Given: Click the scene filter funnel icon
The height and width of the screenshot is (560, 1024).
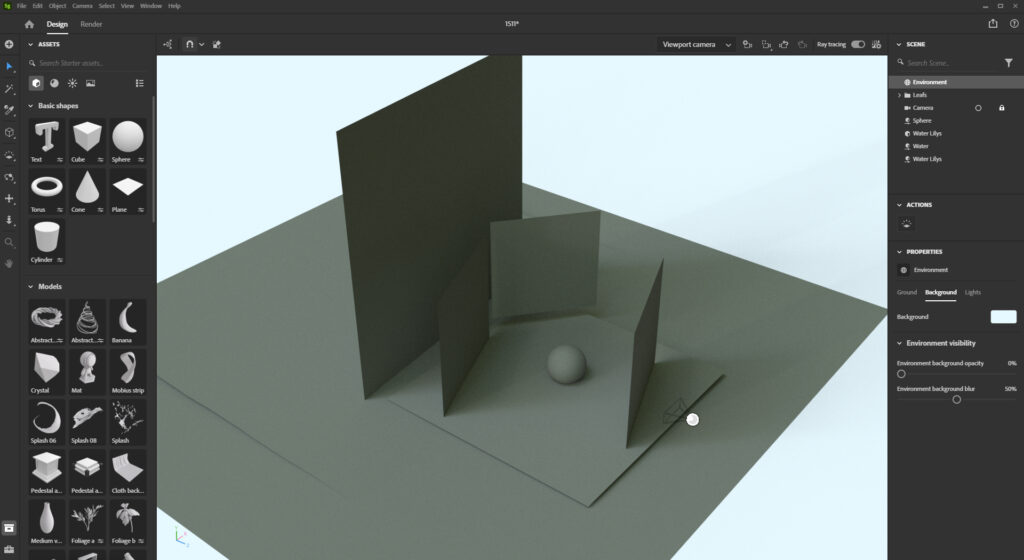Looking at the screenshot, I should point(1008,63).
